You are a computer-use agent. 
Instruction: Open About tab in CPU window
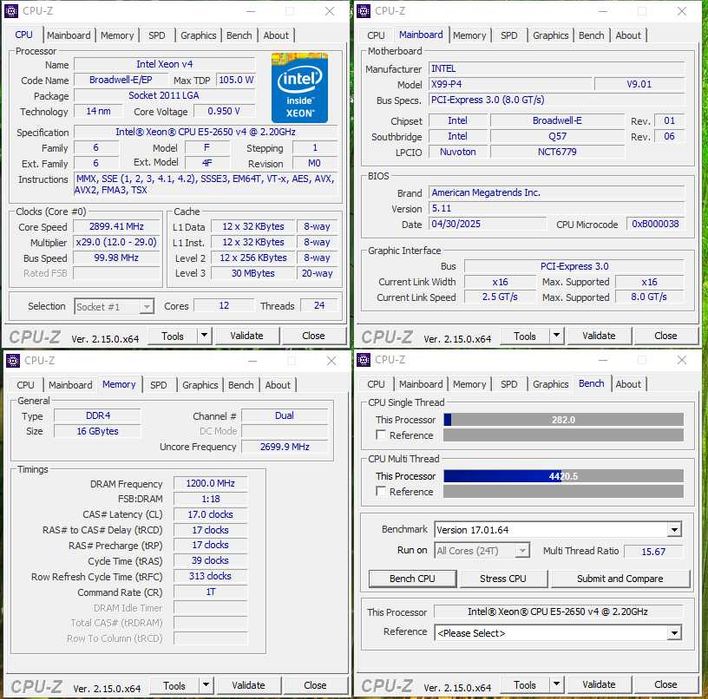coord(276,35)
